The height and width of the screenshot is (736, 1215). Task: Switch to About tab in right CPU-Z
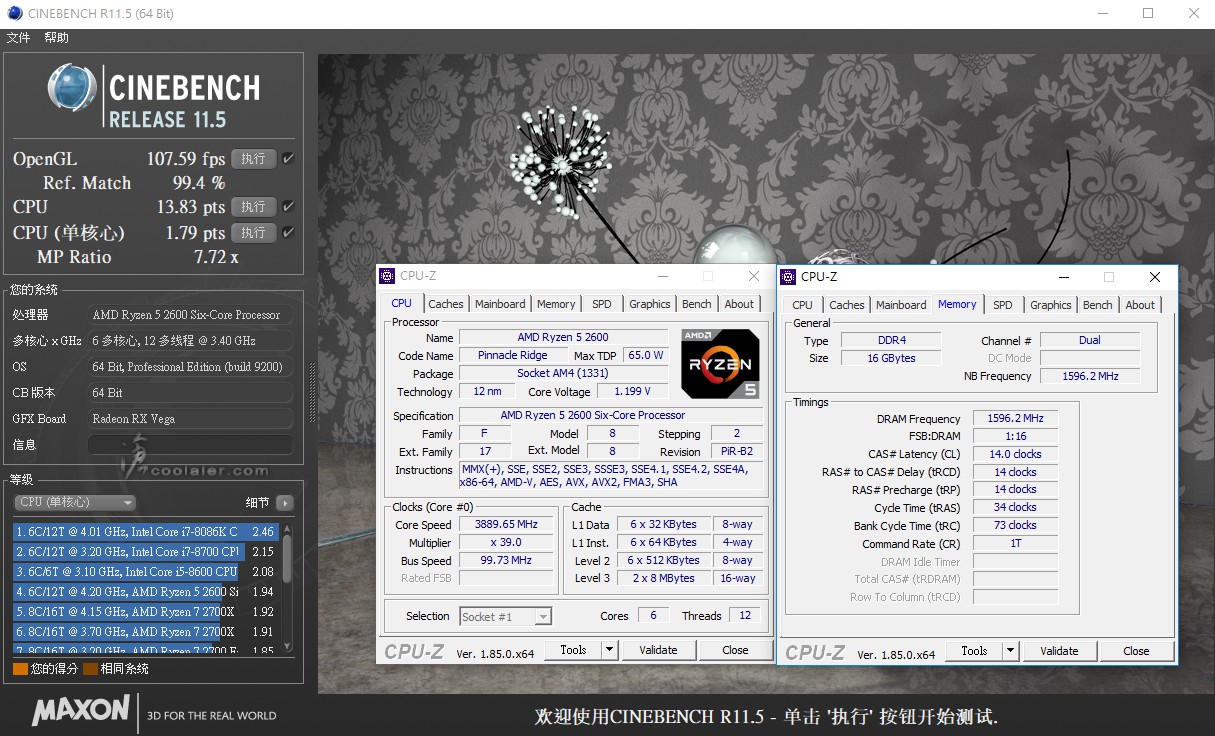pyautogui.click(x=1141, y=305)
